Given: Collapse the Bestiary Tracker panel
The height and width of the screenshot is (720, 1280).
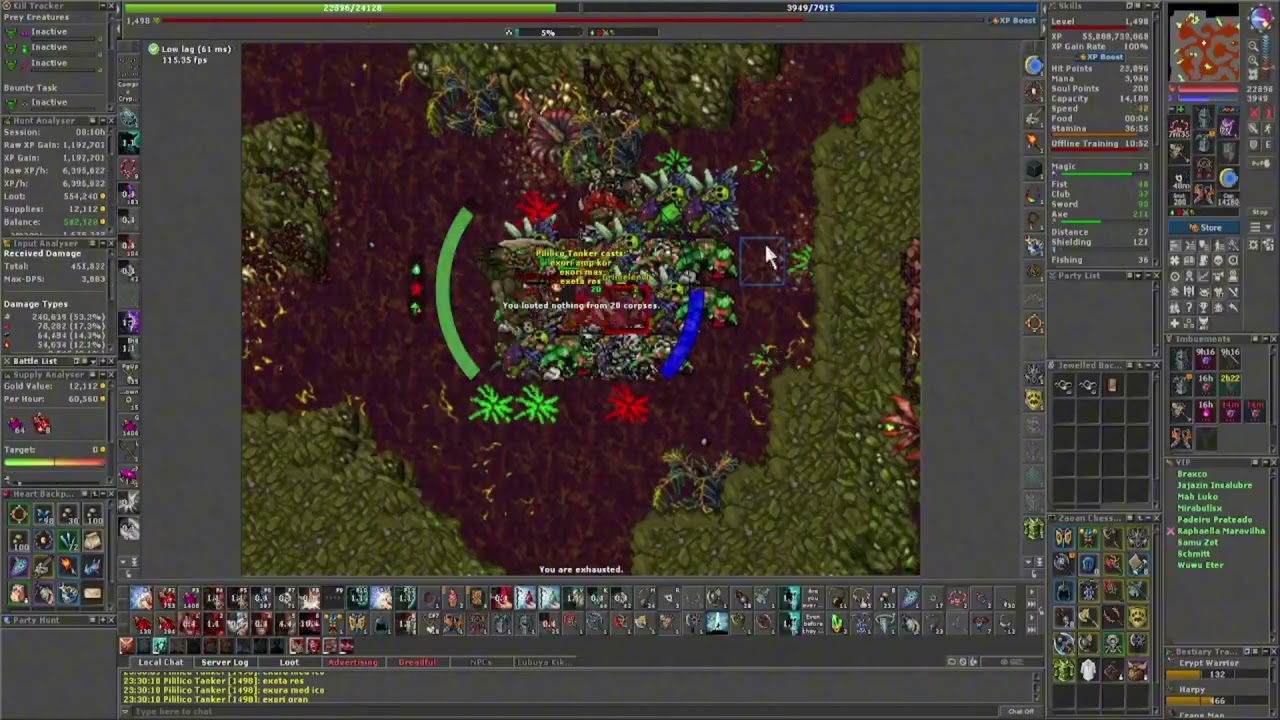Looking at the screenshot, I should pyautogui.click(x=1265, y=651).
